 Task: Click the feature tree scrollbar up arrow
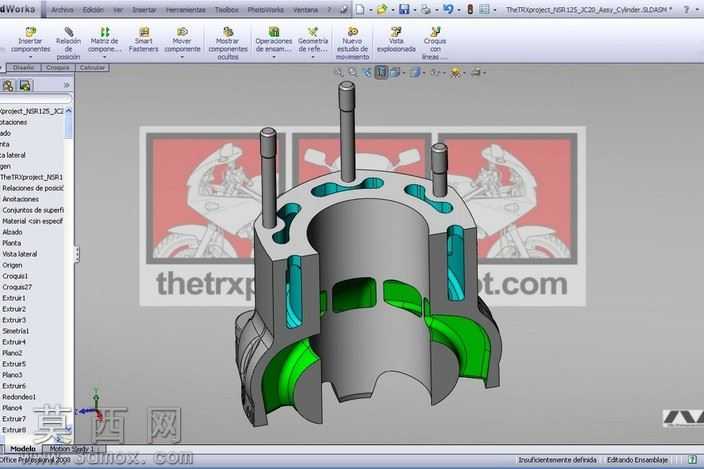[69, 110]
